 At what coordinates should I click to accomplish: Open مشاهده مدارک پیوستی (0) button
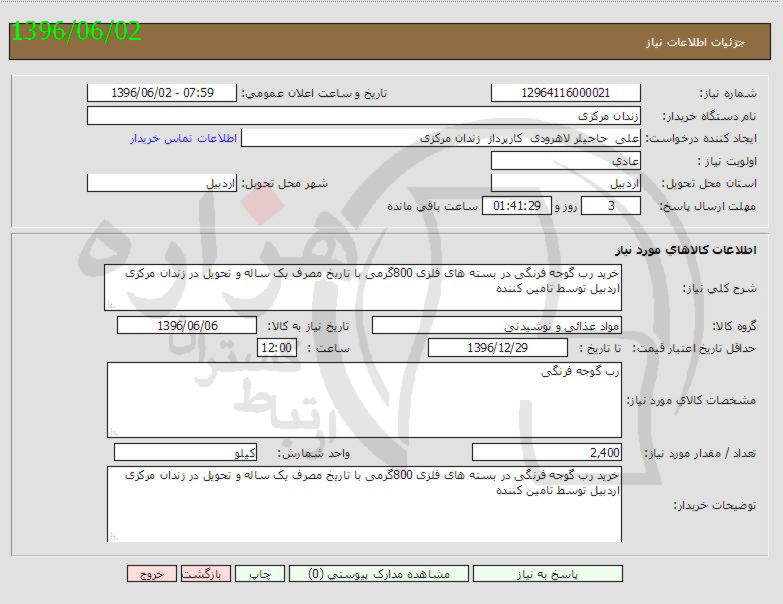[x=379, y=574]
